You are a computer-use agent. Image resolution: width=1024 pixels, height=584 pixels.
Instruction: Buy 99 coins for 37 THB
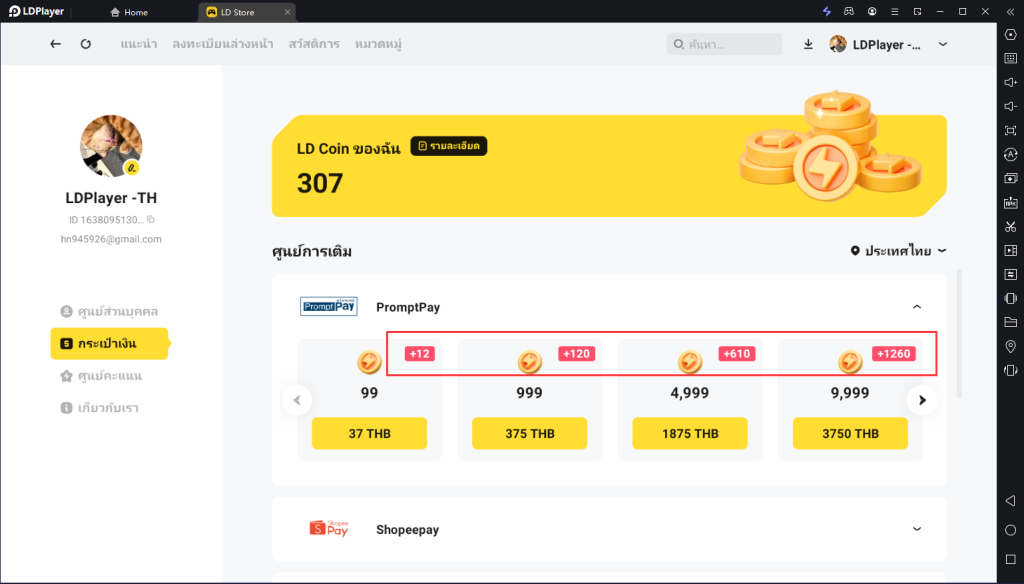[x=369, y=433]
